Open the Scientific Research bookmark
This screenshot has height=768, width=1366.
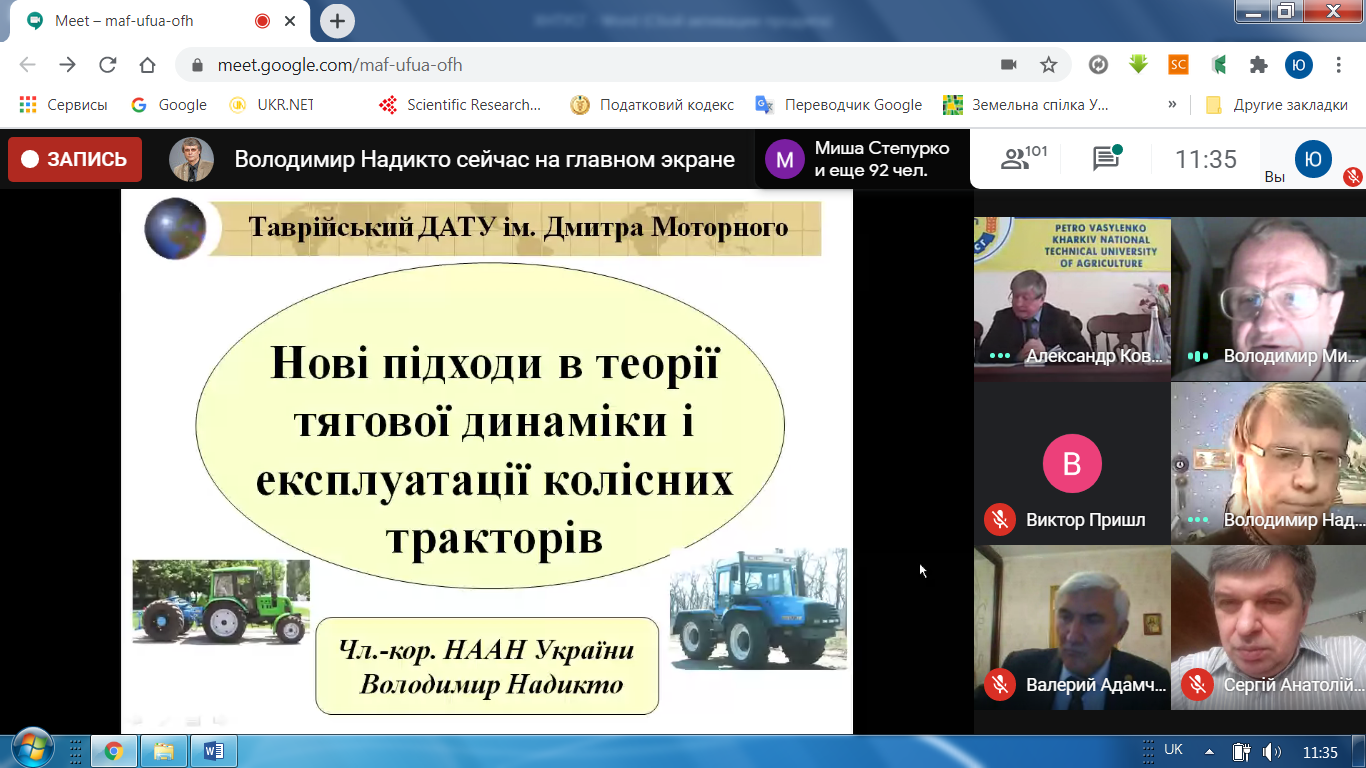pyautogui.click(x=460, y=105)
